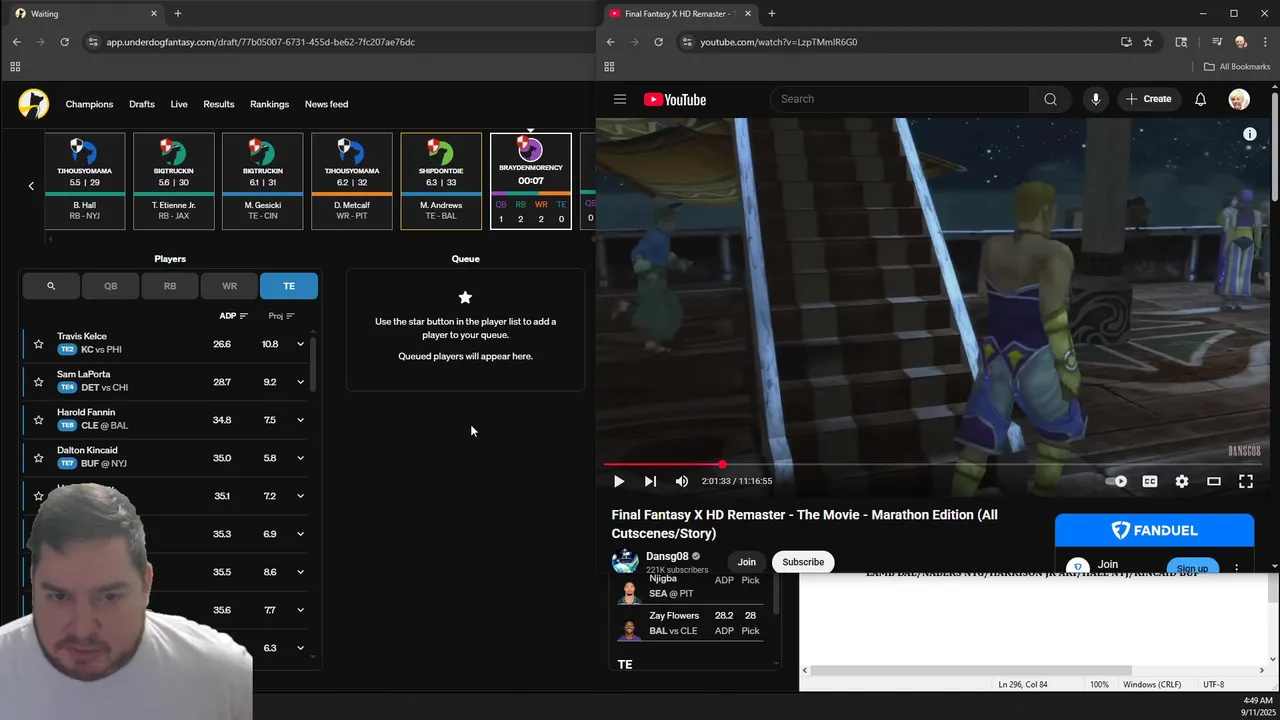Select the B. Hall pick card
Image resolution: width=1280 pixels, height=720 pixels.
(85, 181)
